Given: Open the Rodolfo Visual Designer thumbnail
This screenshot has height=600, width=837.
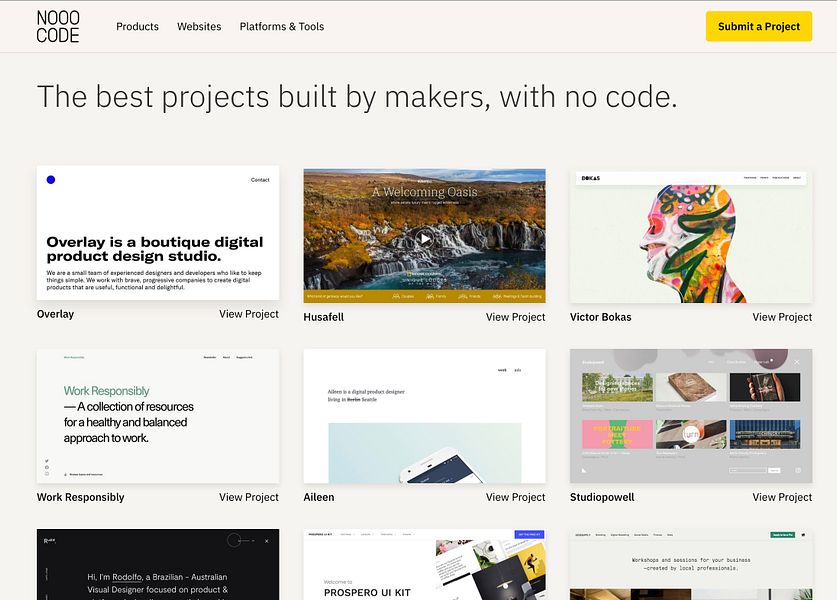Looking at the screenshot, I should click(x=158, y=564).
